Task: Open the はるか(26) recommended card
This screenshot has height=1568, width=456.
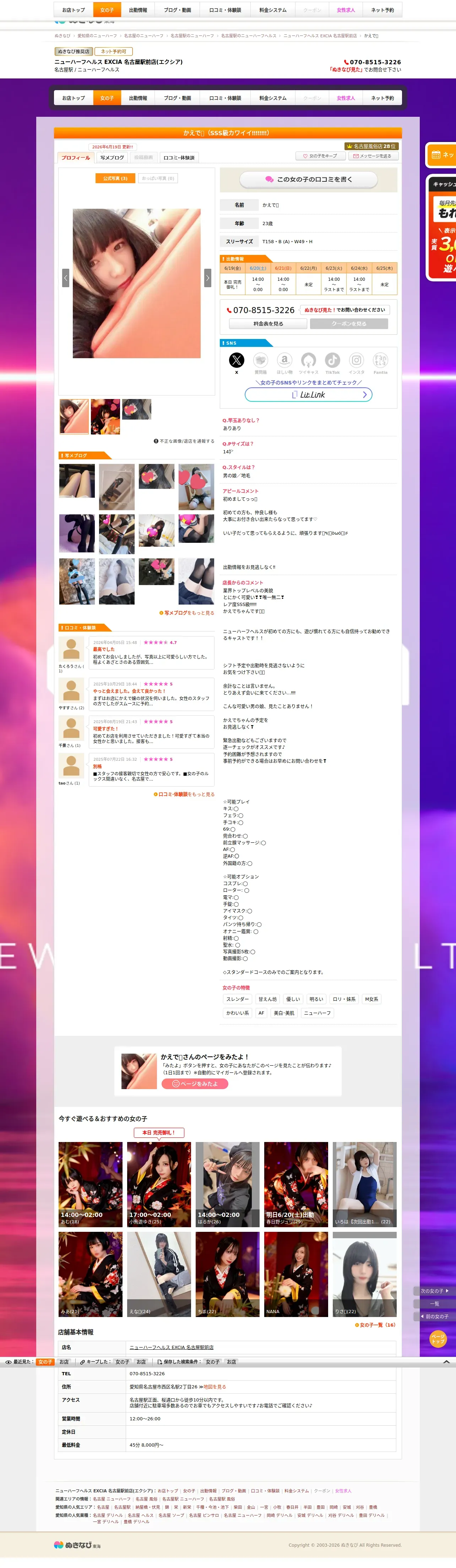Action: click(228, 1185)
